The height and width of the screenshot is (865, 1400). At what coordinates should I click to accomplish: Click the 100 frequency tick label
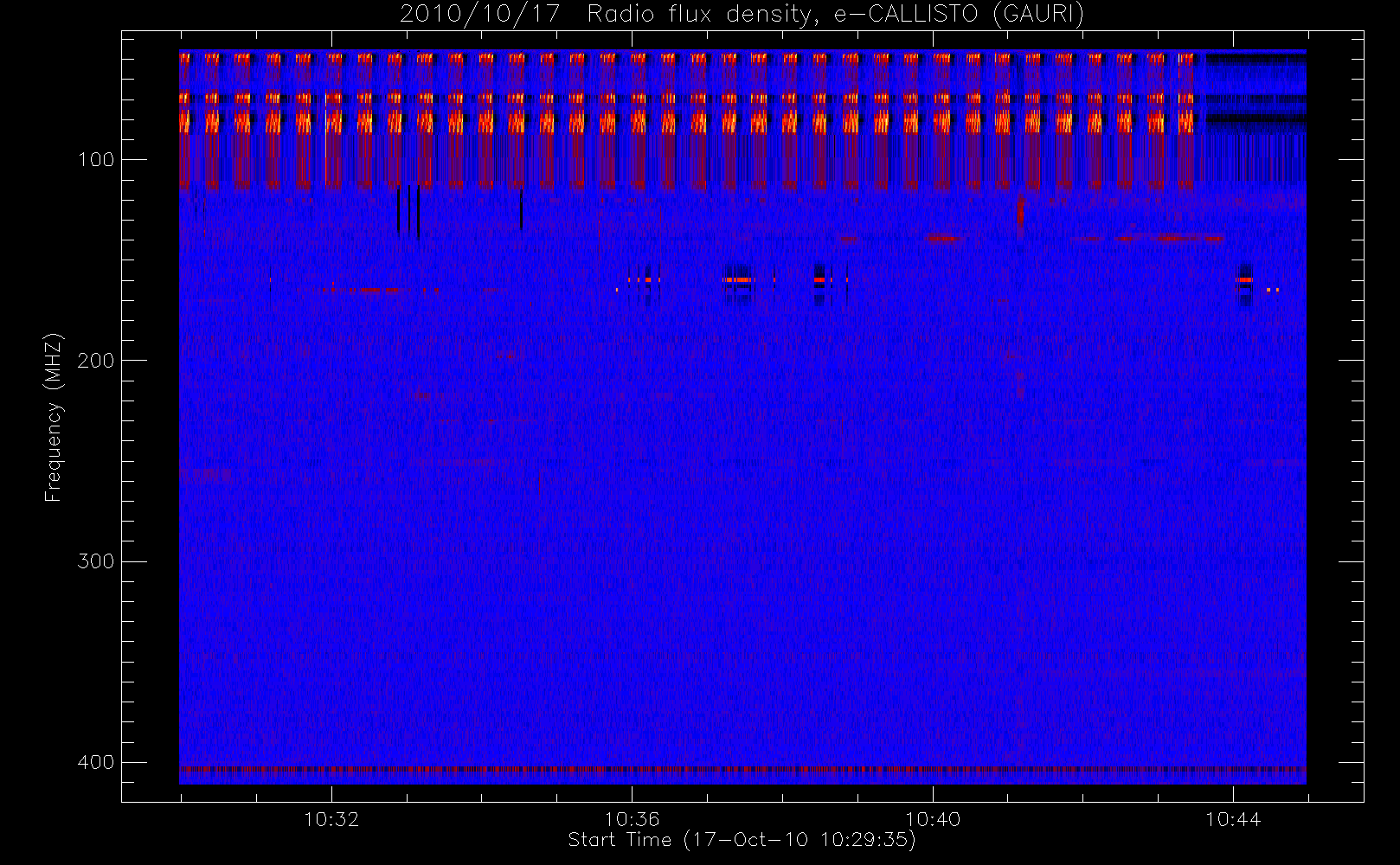pyautogui.click(x=95, y=160)
